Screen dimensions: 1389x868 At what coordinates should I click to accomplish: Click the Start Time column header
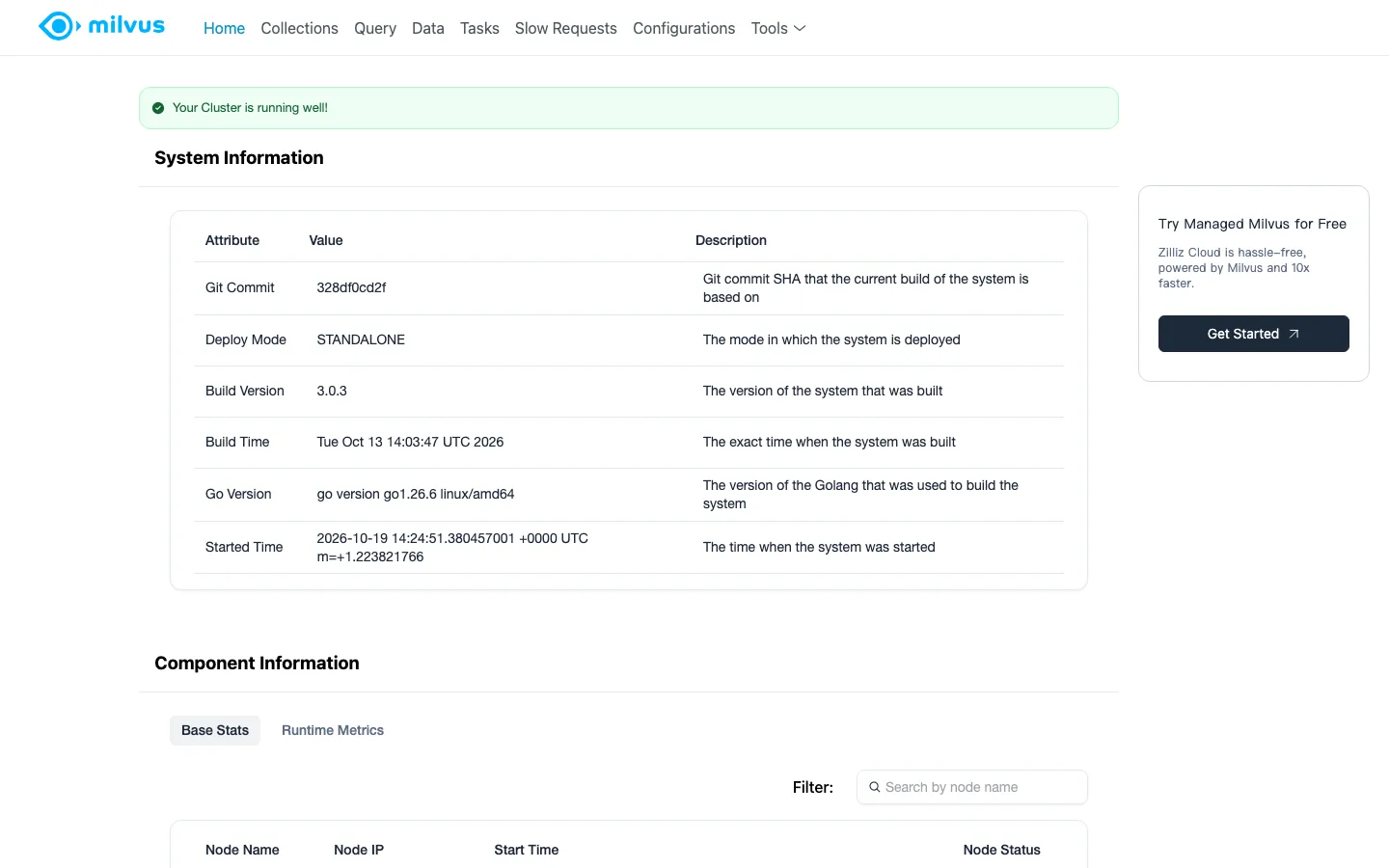[527, 850]
